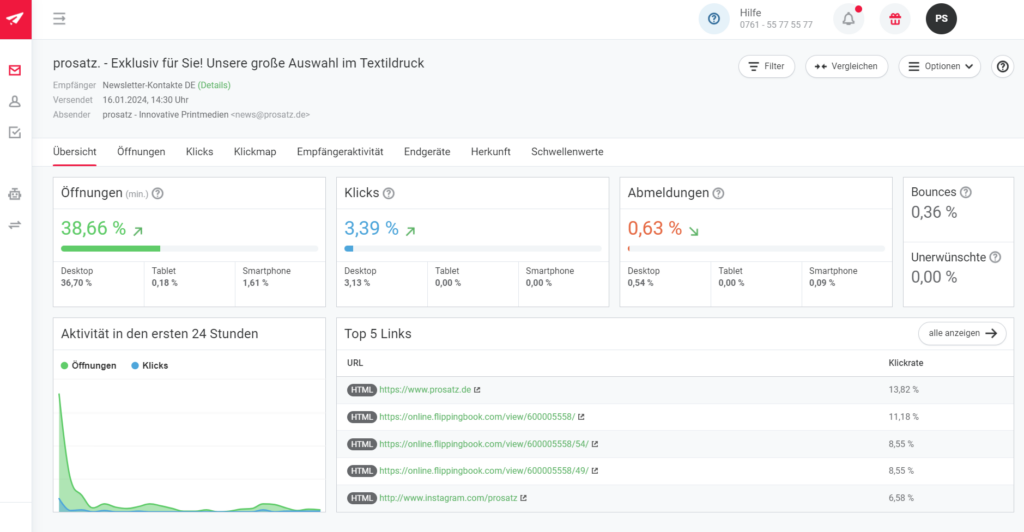Click the swap arrows sidebar icon
The width and height of the screenshot is (1024, 532).
(15, 225)
